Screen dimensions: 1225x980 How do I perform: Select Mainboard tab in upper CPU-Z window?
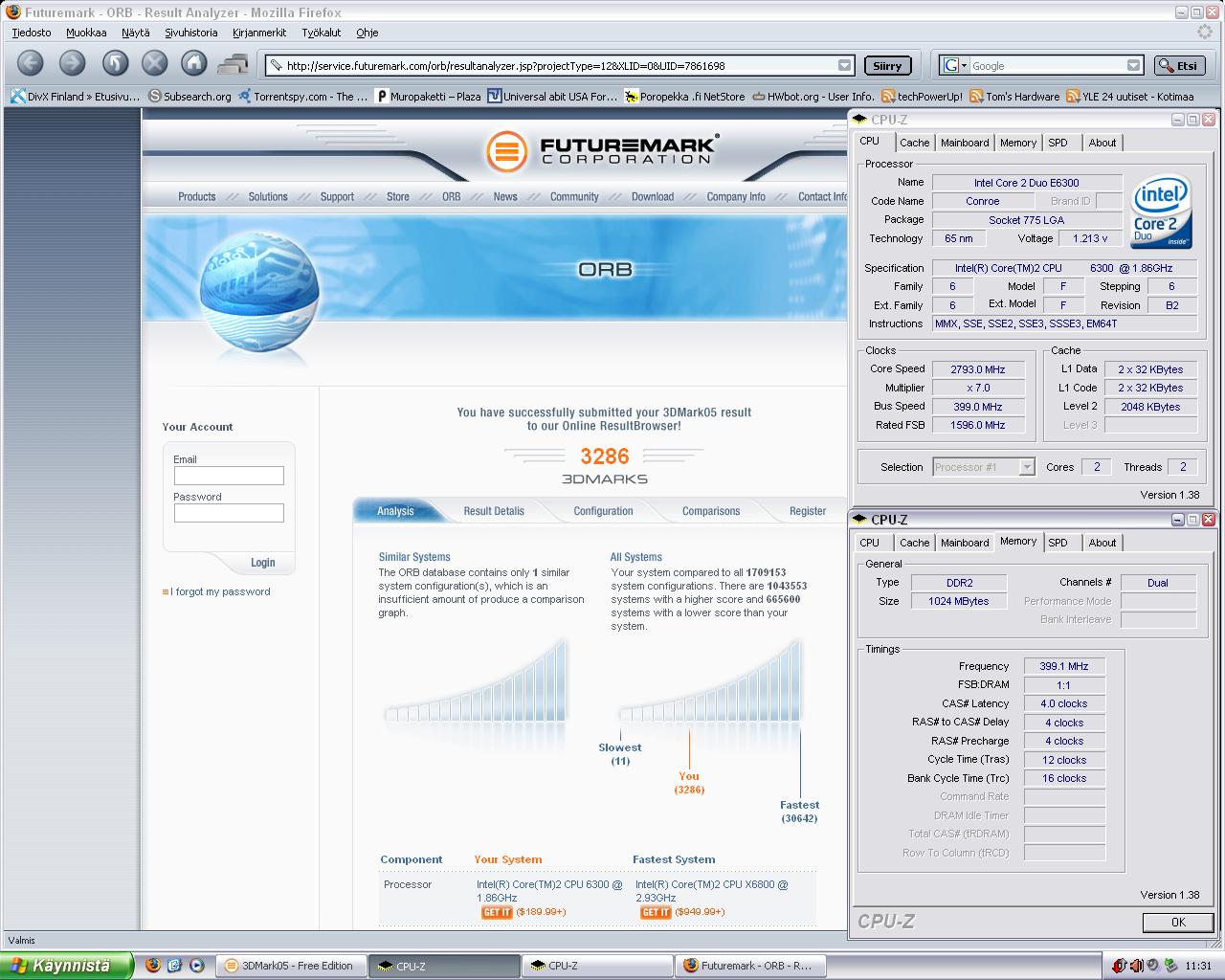coord(965,143)
